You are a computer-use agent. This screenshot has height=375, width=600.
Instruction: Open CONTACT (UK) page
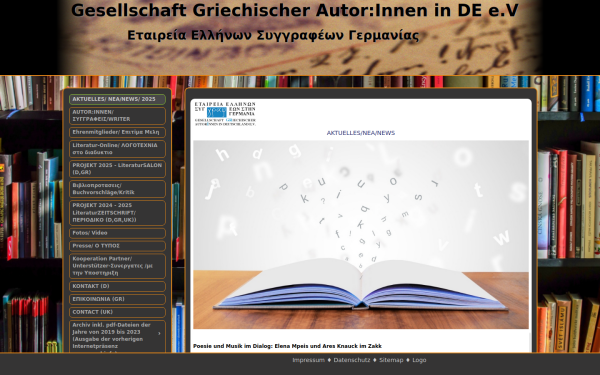117,312
